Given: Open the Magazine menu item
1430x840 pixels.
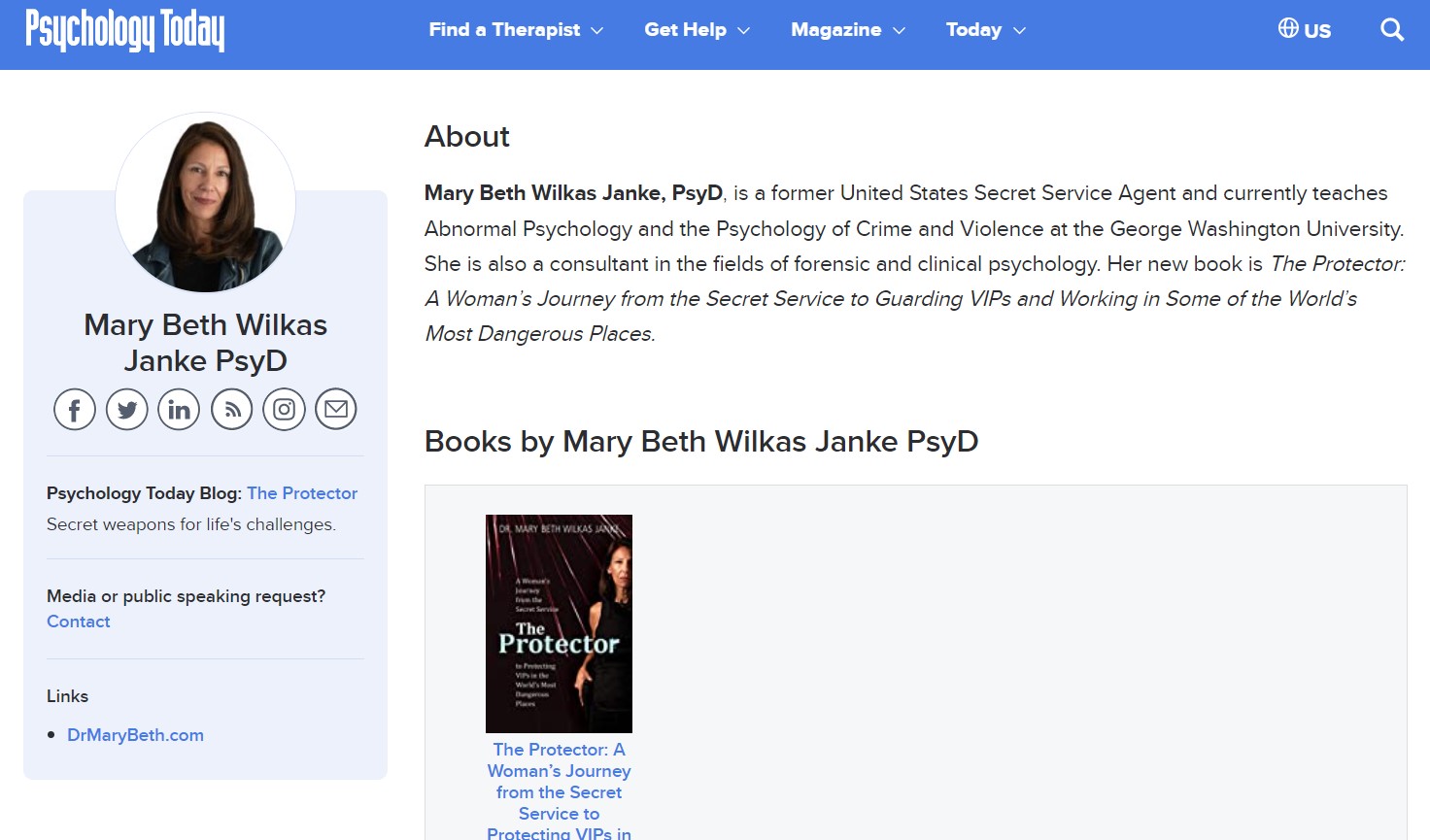Looking at the screenshot, I should pyautogui.click(x=836, y=30).
